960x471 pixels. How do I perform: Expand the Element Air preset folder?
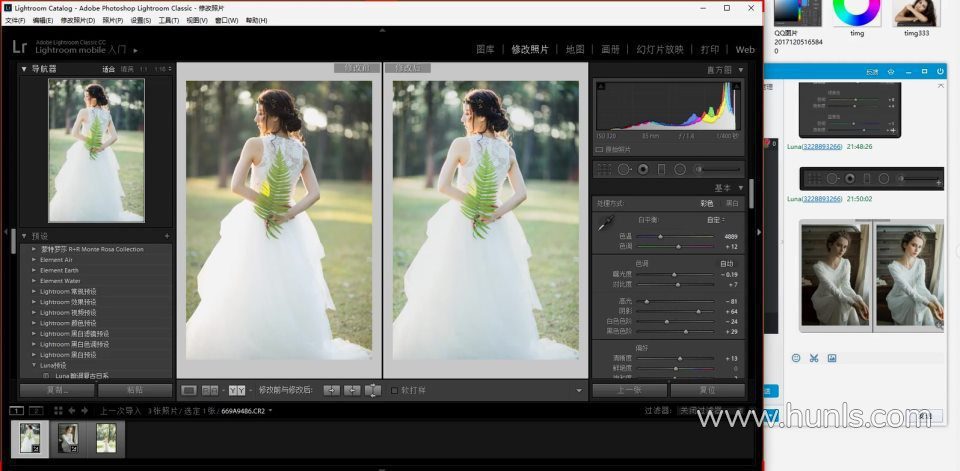tap(34, 260)
